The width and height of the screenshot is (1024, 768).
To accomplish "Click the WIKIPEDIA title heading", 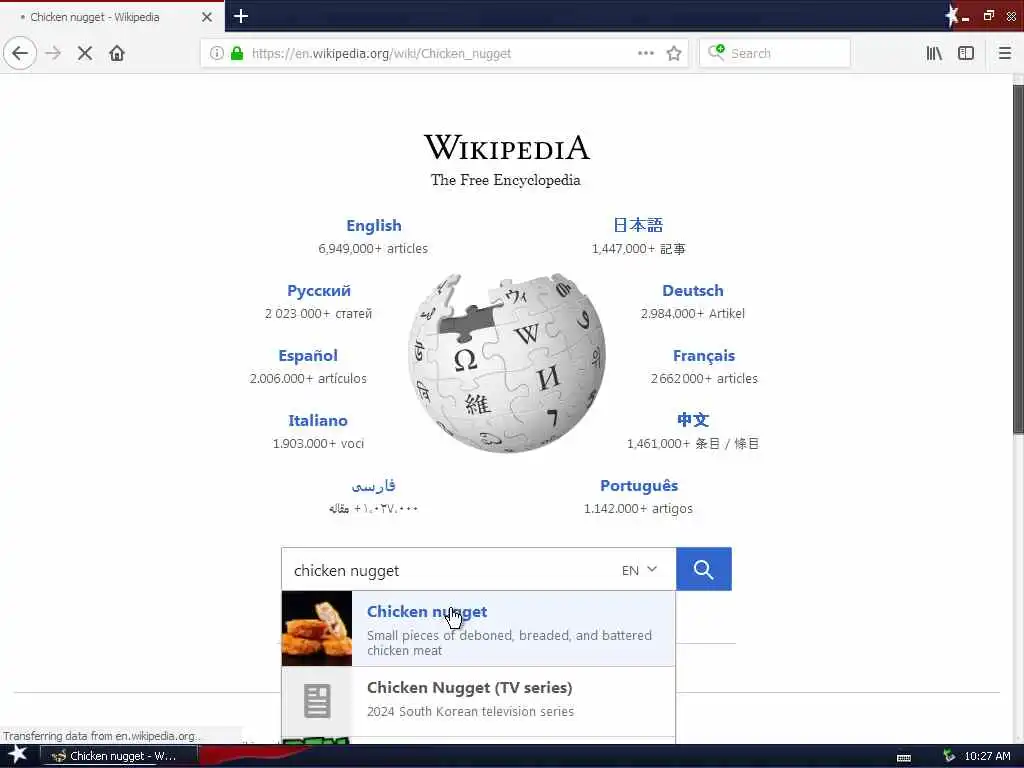I will coord(507,147).
